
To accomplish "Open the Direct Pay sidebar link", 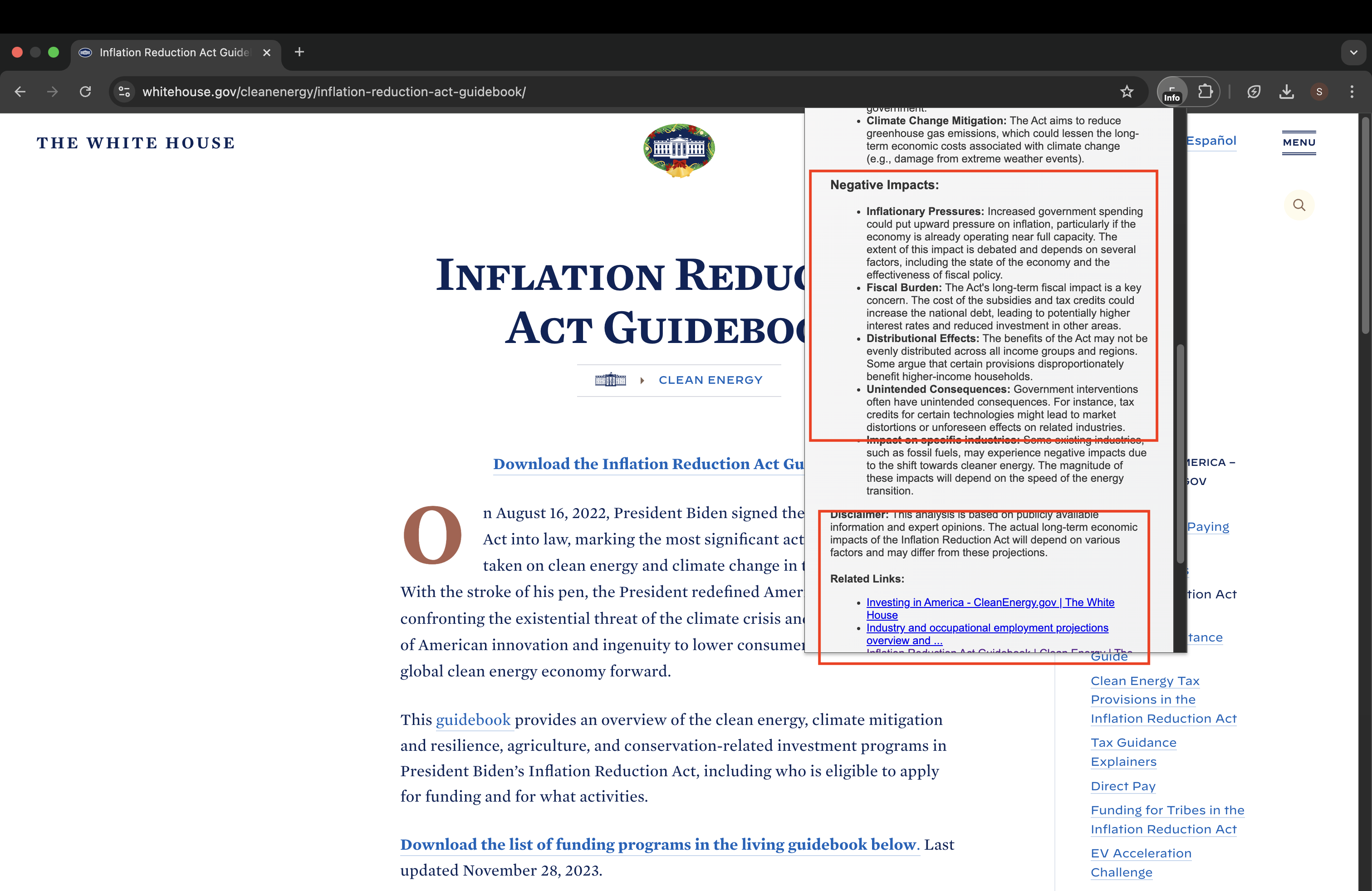I will point(1123,786).
